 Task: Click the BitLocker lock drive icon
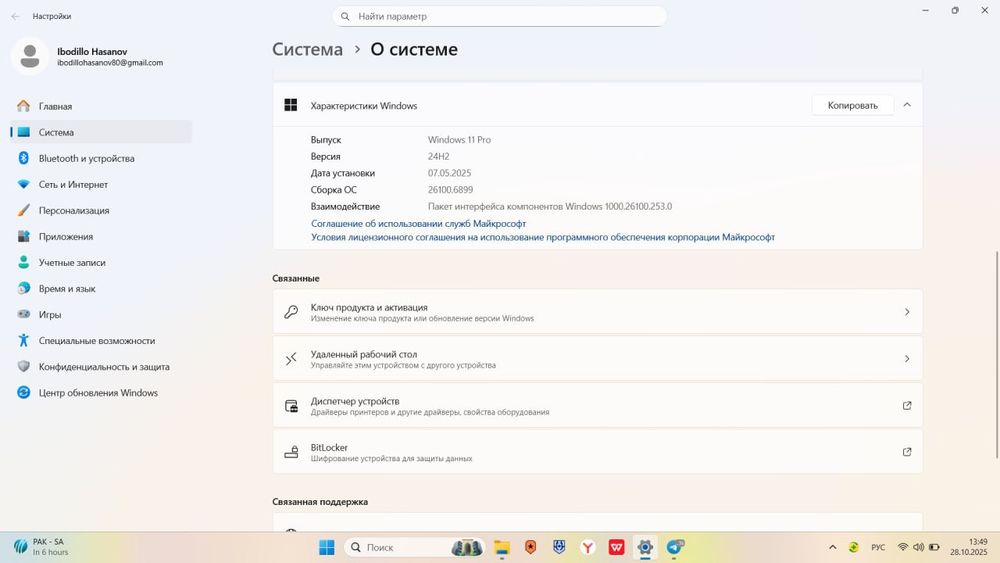pos(291,452)
